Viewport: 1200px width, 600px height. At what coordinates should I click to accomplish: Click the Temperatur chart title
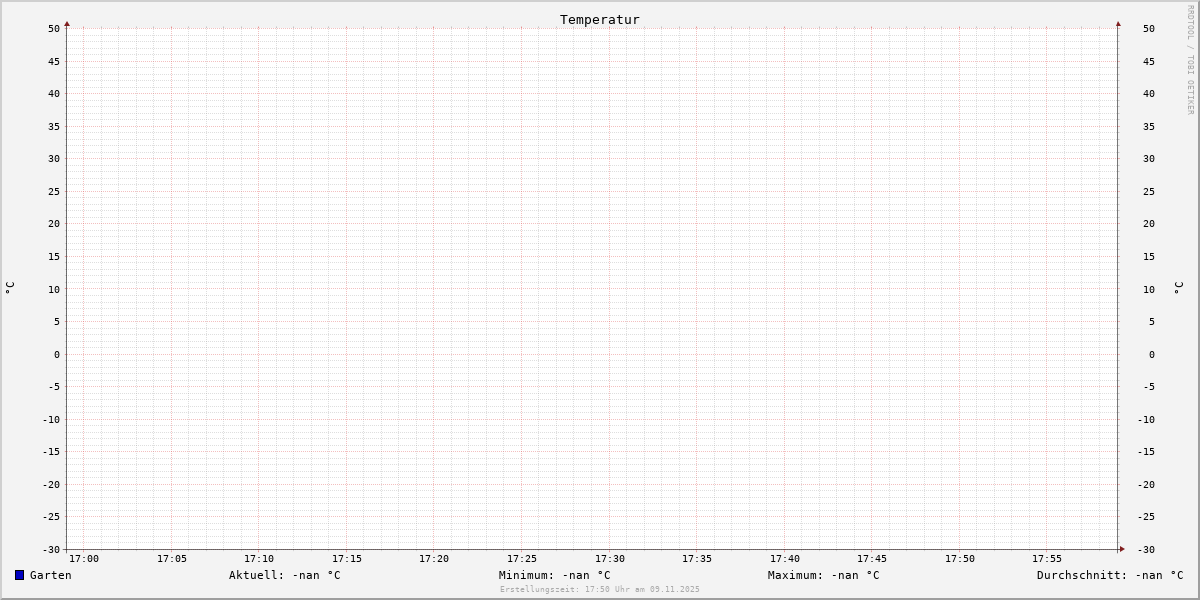600,19
